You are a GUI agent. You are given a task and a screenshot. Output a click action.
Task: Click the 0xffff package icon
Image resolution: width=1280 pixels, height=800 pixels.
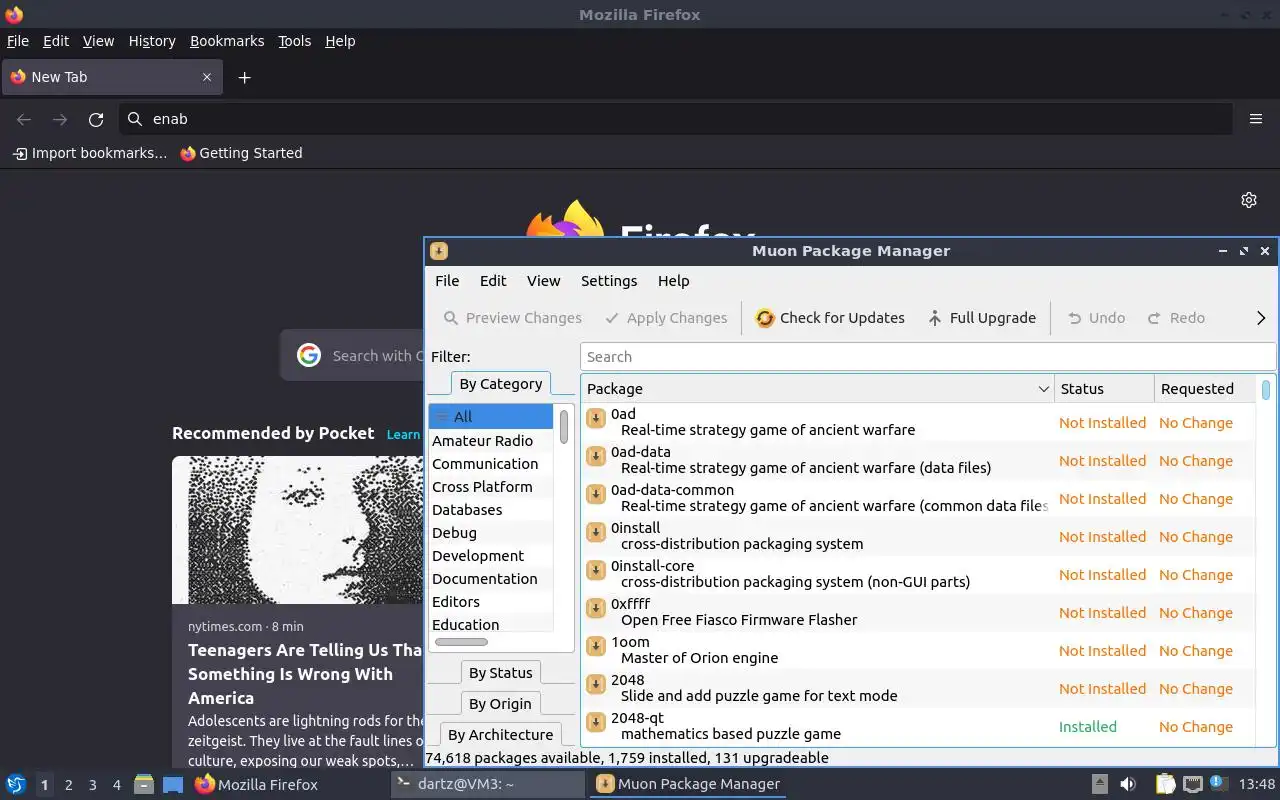pyautogui.click(x=596, y=608)
